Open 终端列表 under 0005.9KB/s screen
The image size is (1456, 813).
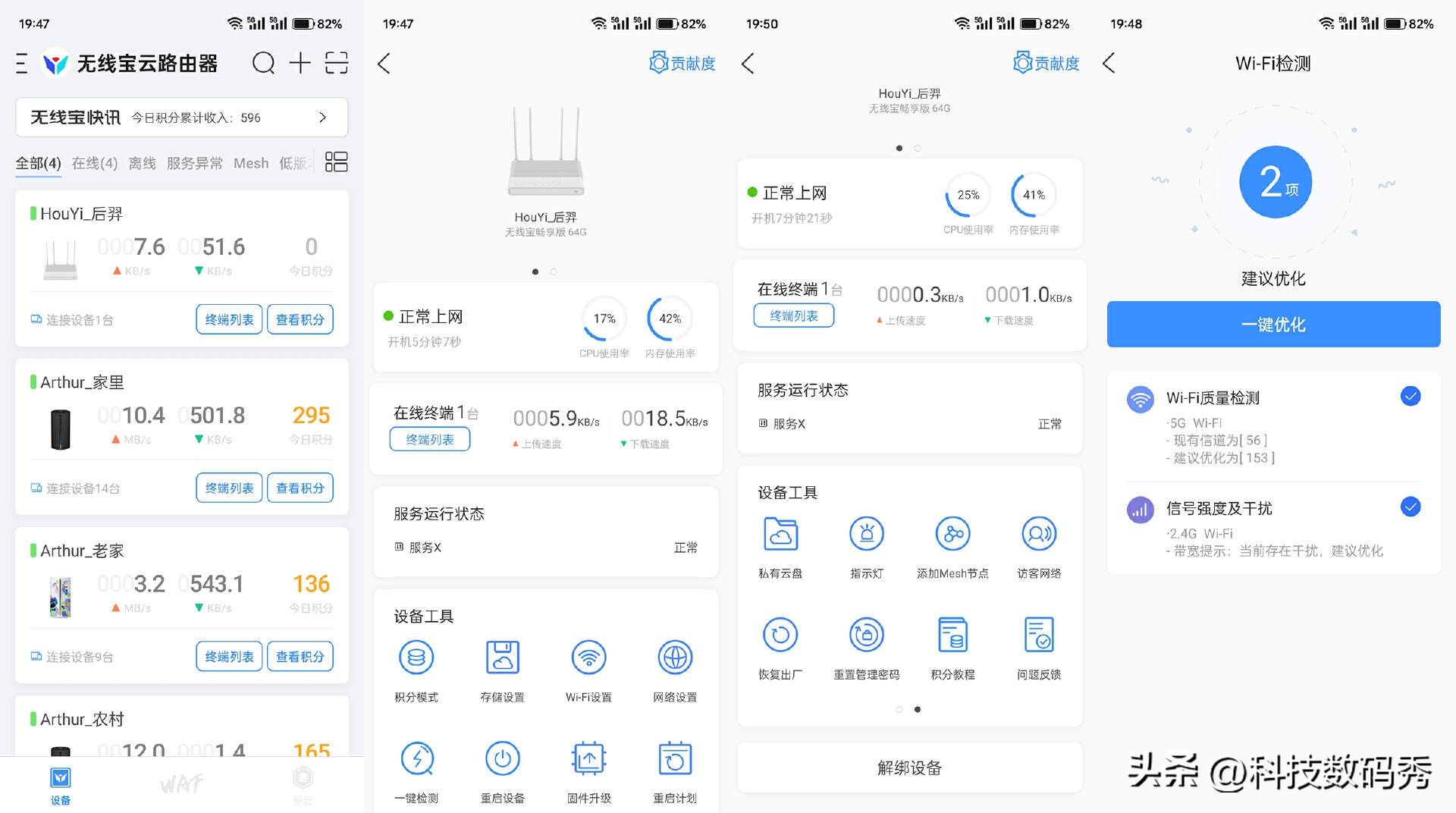coord(430,439)
